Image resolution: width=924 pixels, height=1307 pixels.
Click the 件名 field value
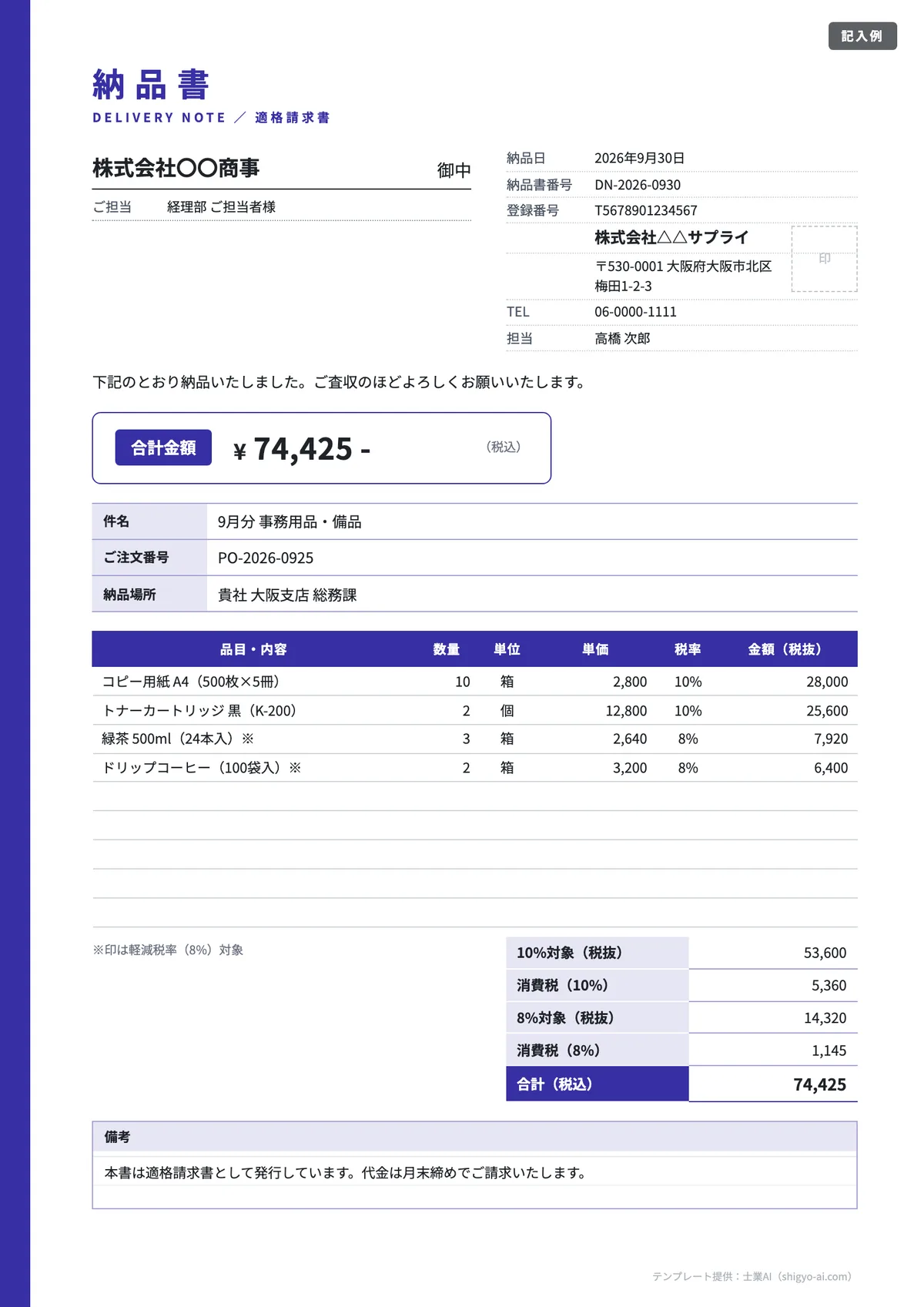[x=290, y=521]
